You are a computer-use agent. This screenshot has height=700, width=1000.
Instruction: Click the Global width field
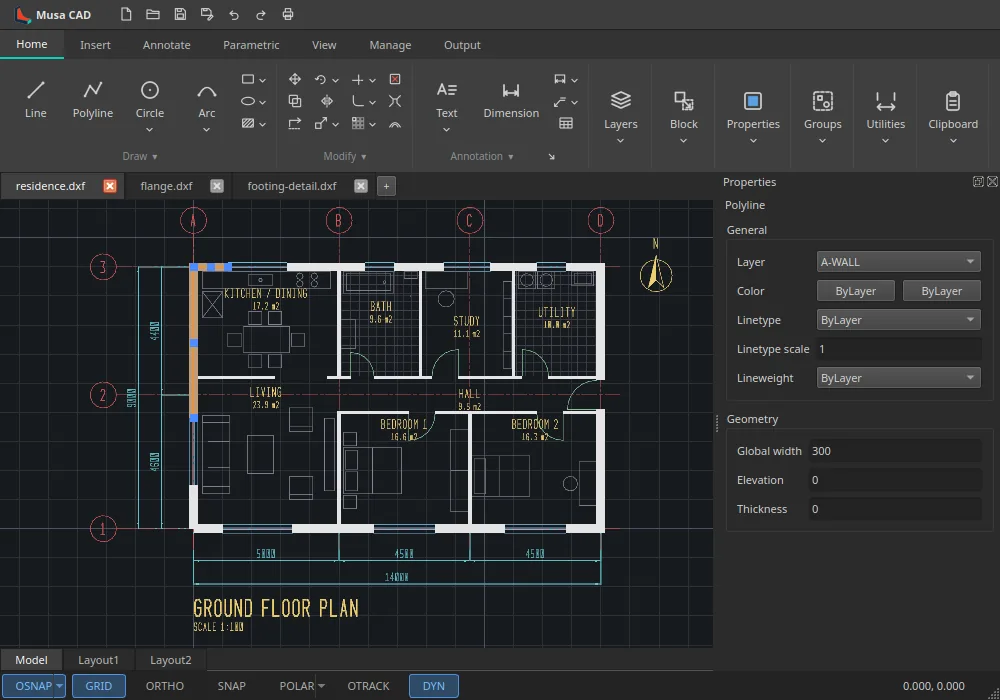(895, 451)
